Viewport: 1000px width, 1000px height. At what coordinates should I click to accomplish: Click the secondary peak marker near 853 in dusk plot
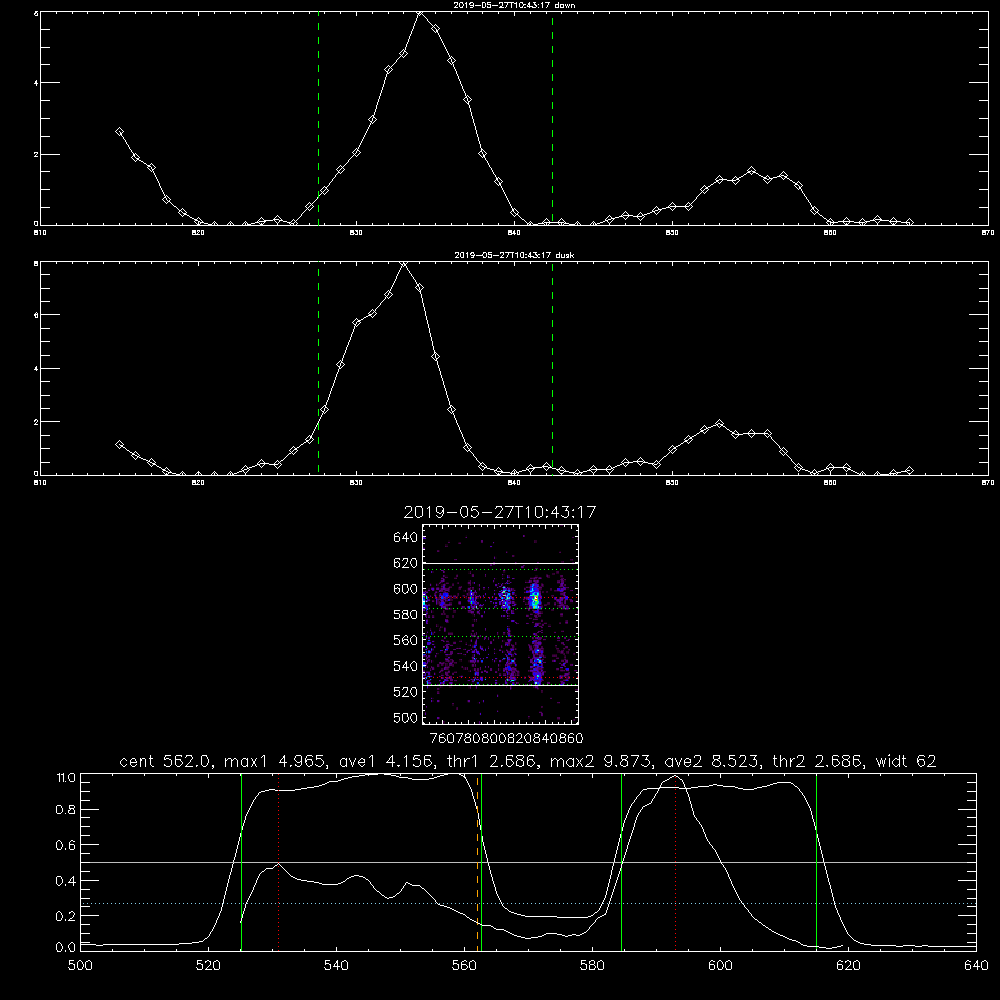tap(720, 423)
